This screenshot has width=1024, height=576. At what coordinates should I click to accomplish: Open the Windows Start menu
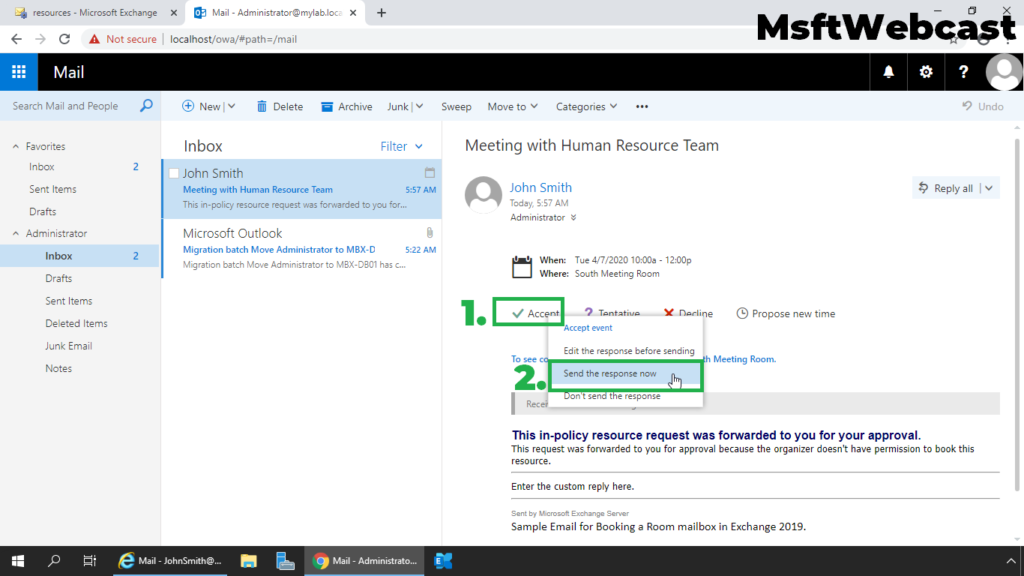click(18, 561)
